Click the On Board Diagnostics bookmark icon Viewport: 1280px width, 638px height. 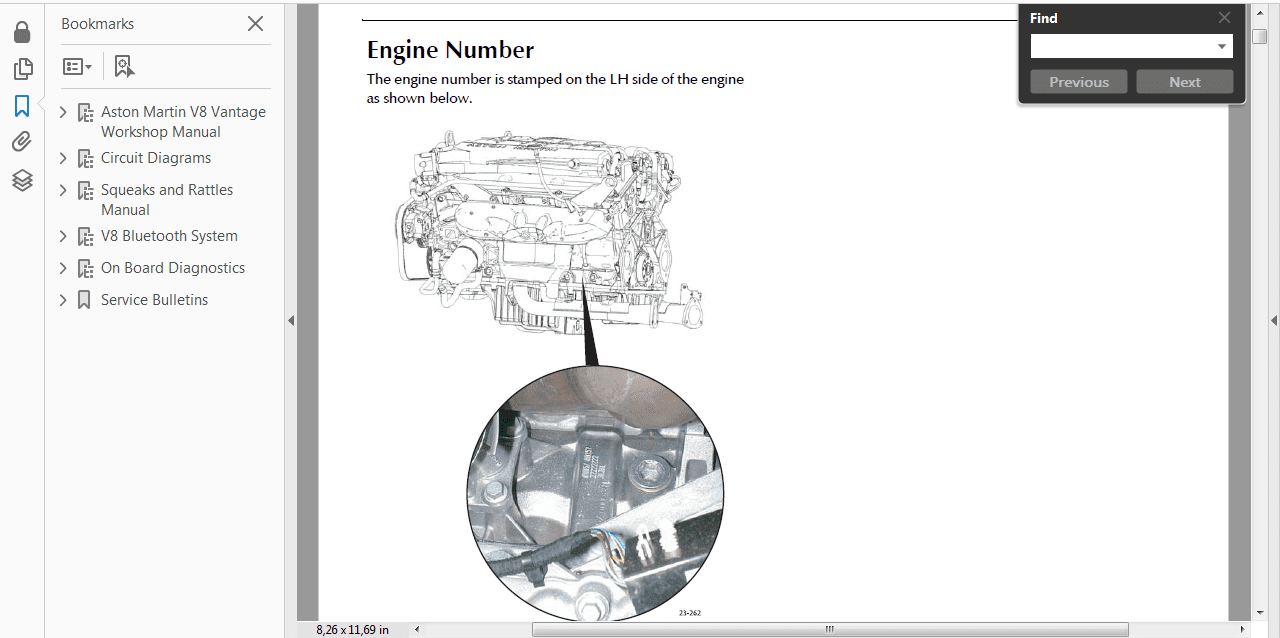pos(85,269)
